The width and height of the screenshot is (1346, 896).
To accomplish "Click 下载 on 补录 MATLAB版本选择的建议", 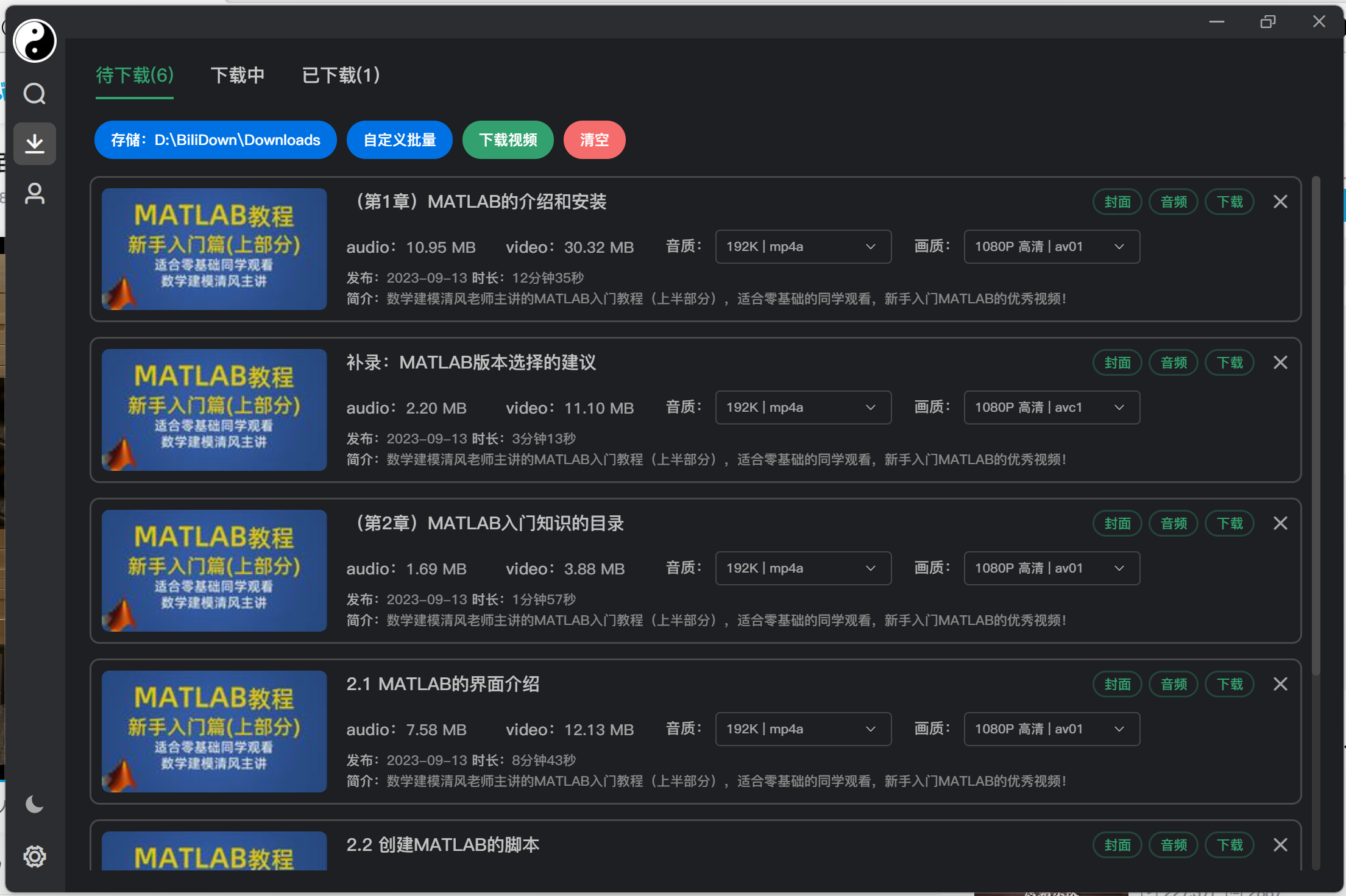I will pos(1230,362).
